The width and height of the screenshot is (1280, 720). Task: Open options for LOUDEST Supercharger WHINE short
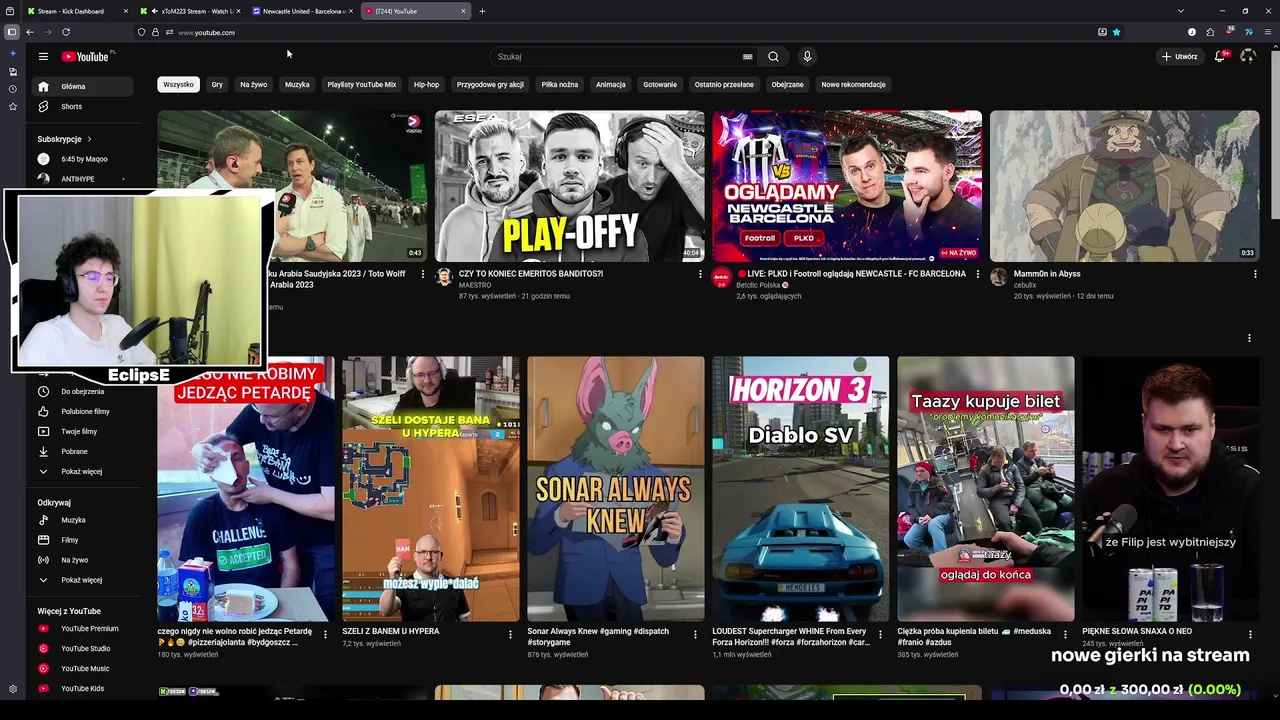pos(880,634)
